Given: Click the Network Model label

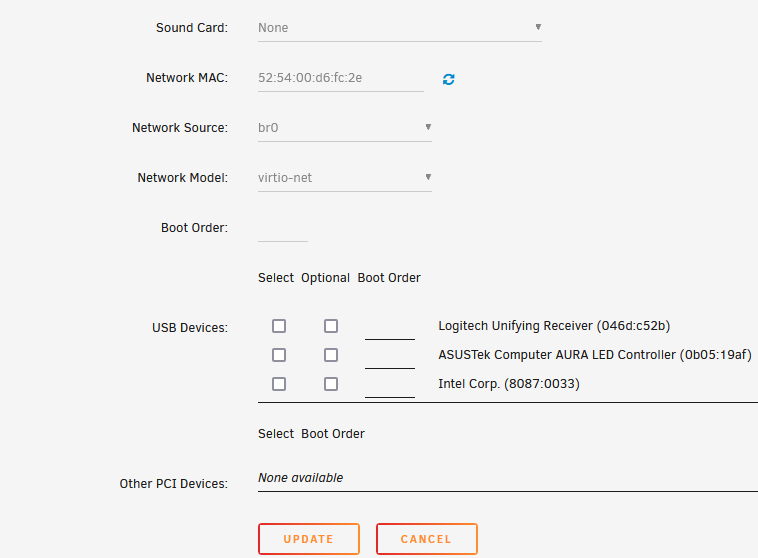Looking at the screenshot, I should tap(183, 178).
